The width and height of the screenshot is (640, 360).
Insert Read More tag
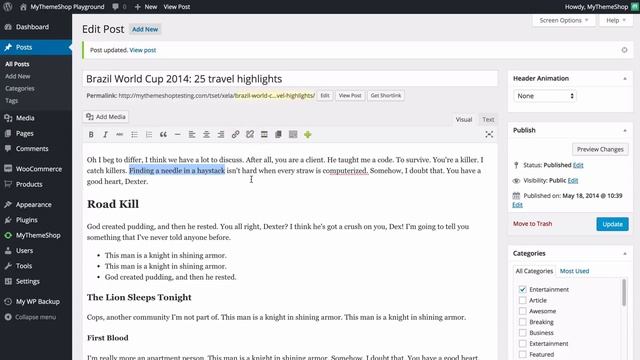(264, 135)
